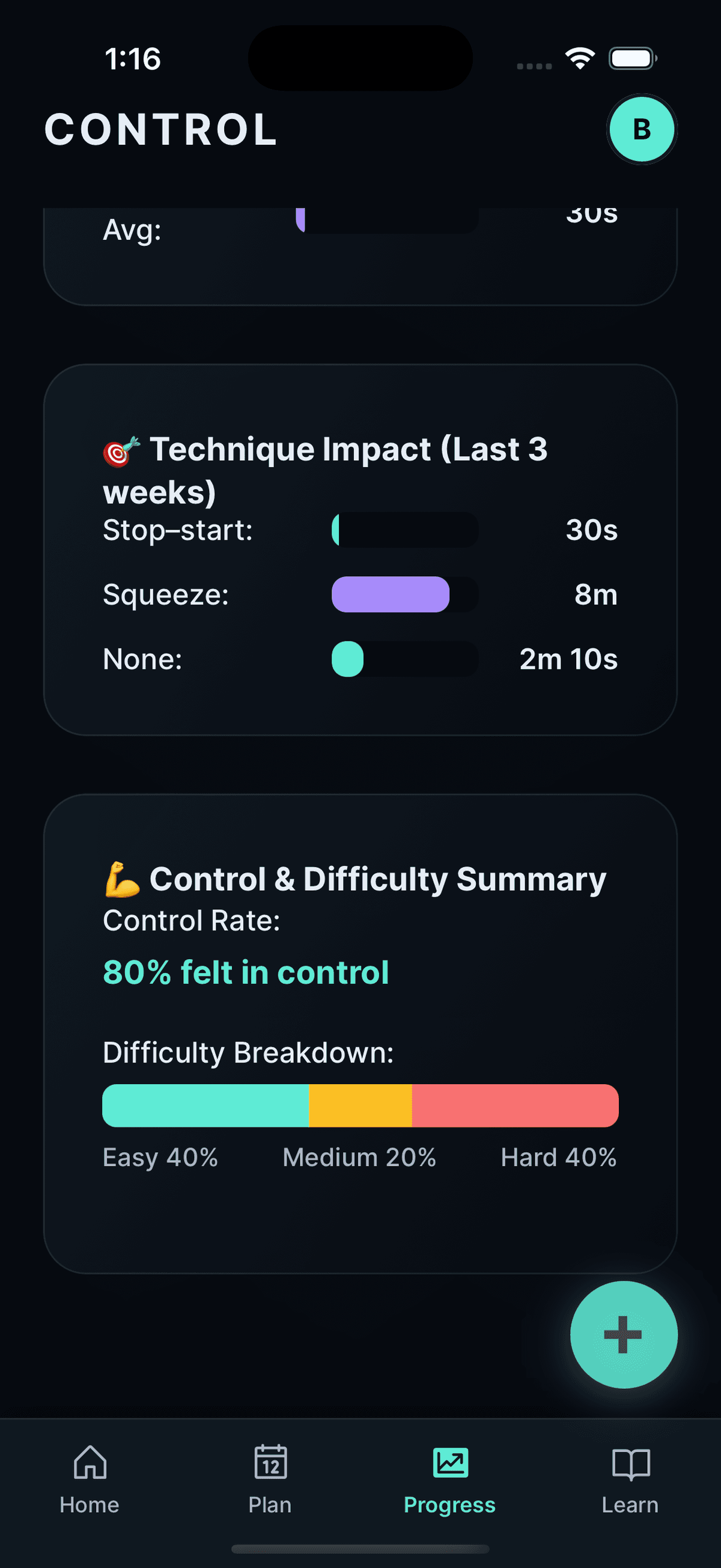Switch to the Learn tab label
The height and width of the screenshot is (1568, 721).
[630, 1505]
